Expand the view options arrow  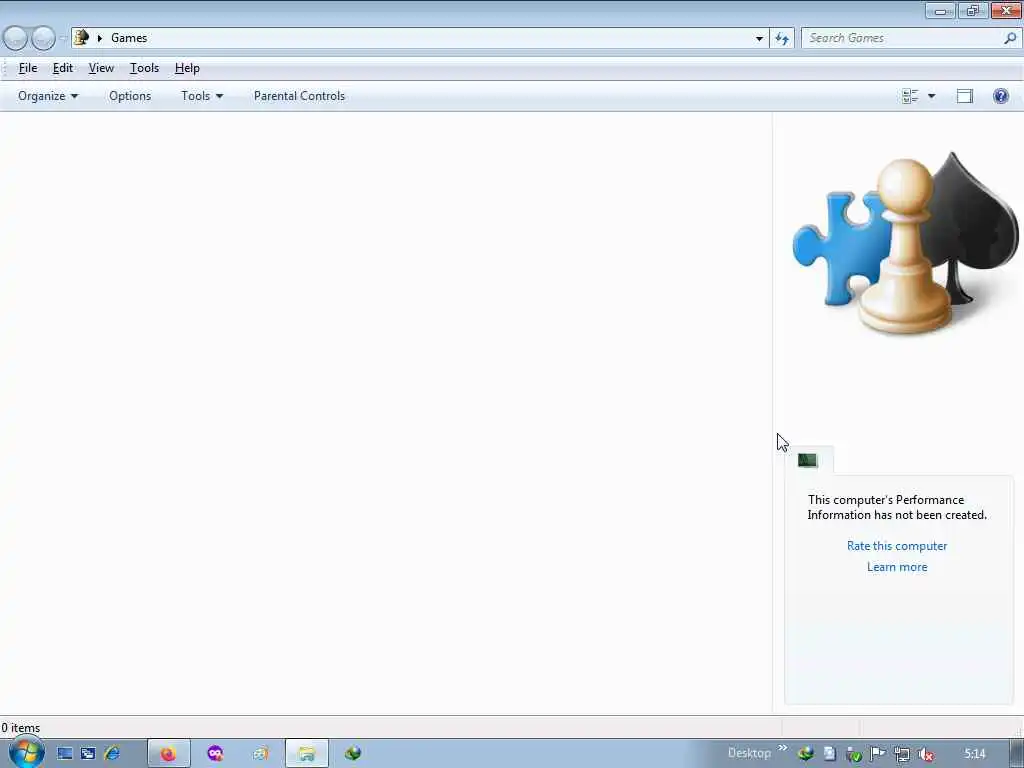click(x=931, y=96)
